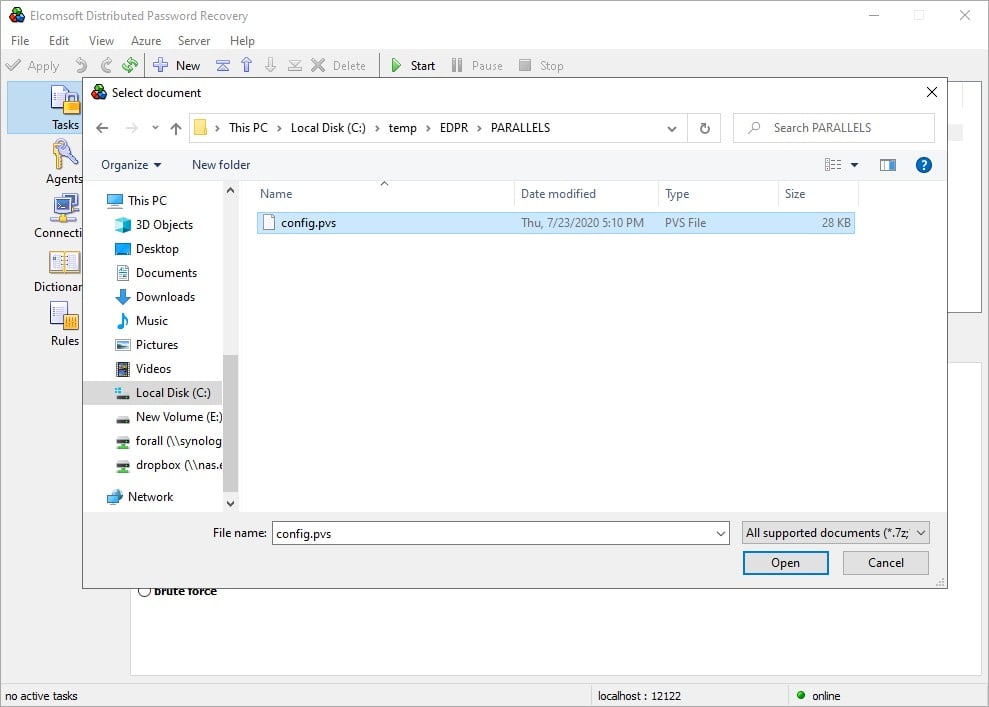
Task: Open the Organize dropdown menu
Action: pyautogui.click(x=131, y=165)
